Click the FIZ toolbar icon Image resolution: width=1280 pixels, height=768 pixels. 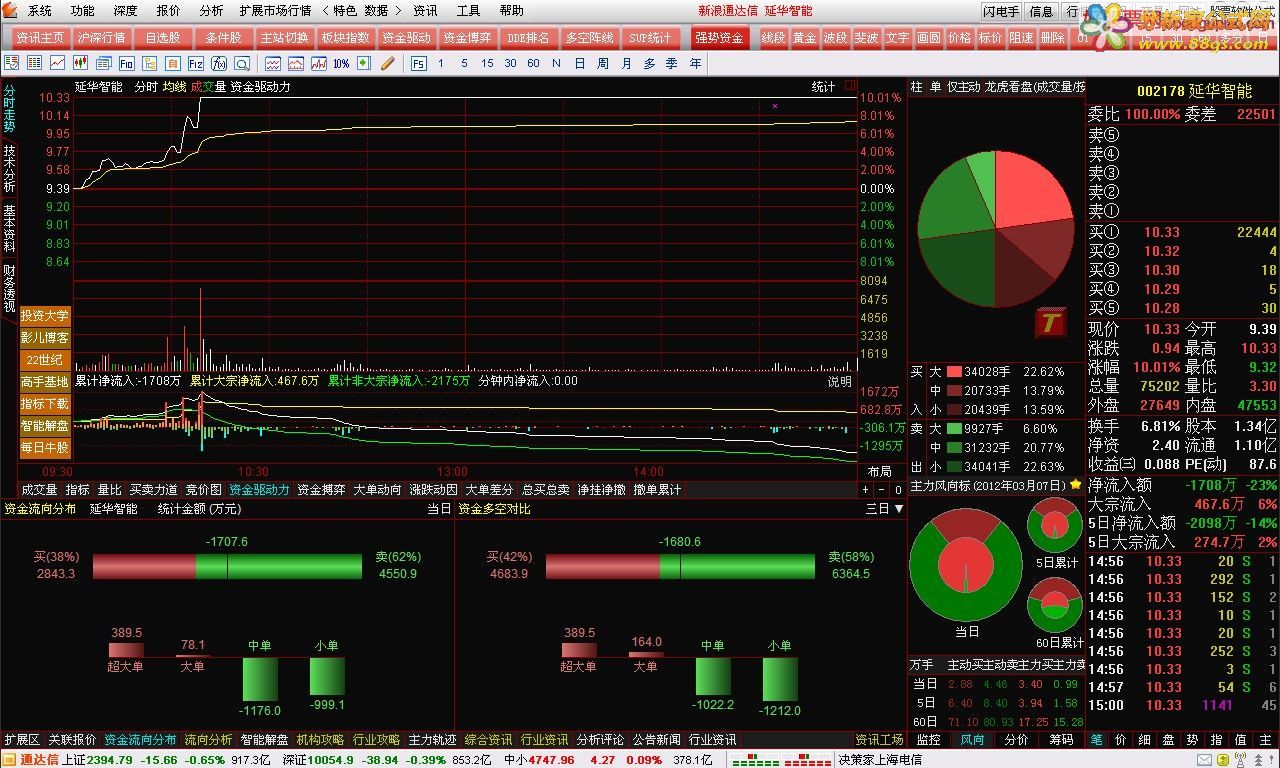(x=195, y=63)
